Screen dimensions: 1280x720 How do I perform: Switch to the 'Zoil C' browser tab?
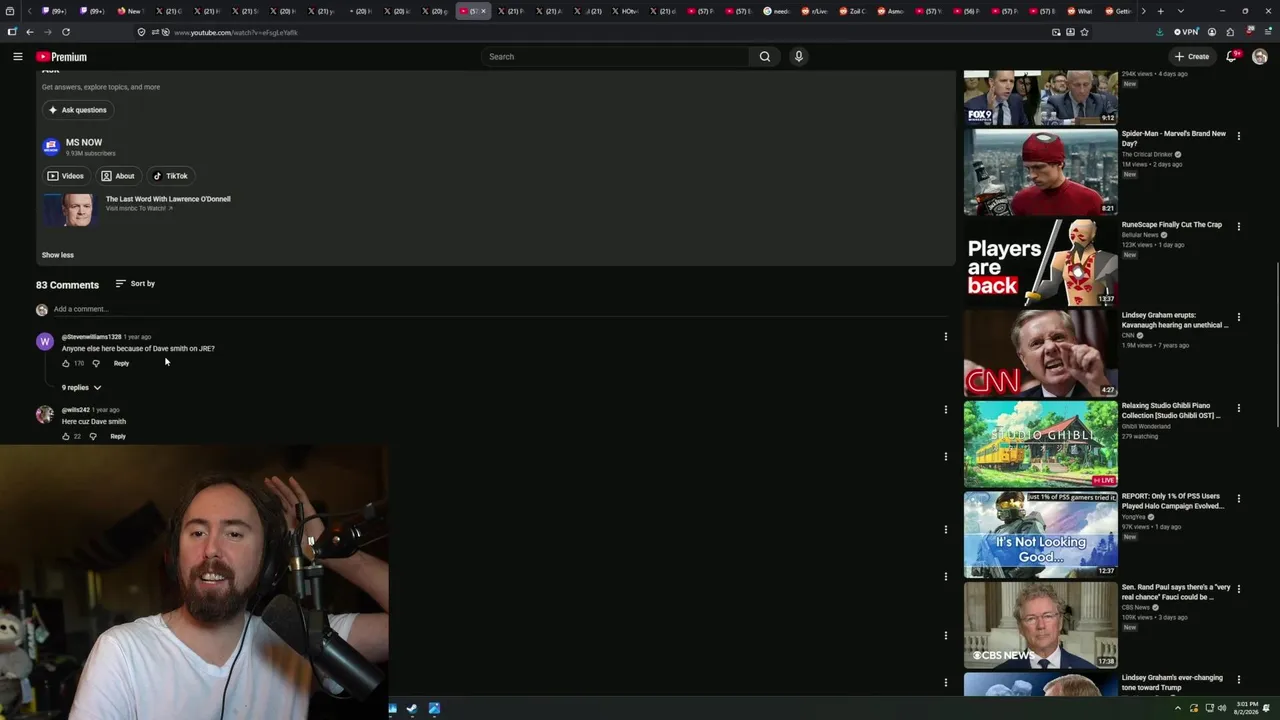point(852,11)
